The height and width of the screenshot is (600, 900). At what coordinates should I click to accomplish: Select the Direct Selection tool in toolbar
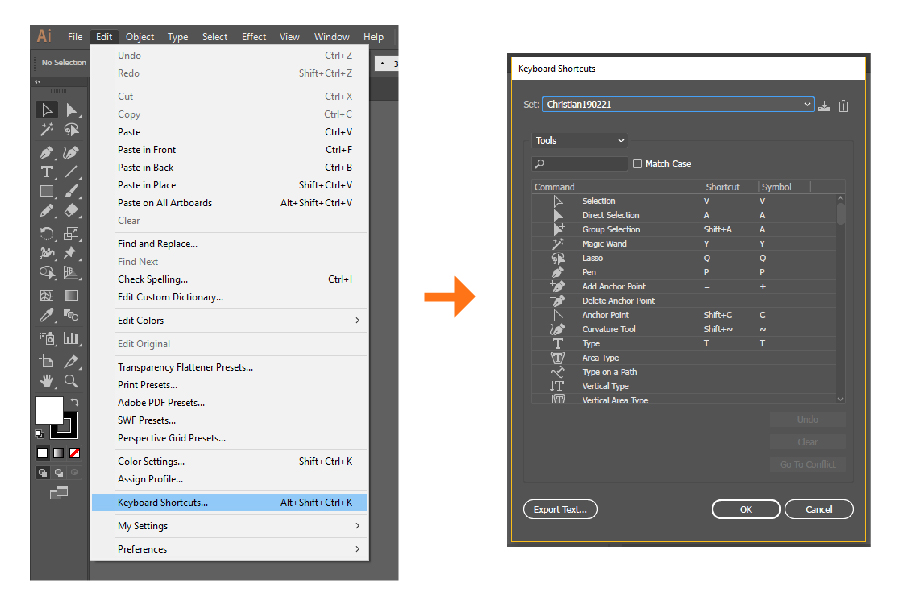pyautogui.click(x=72, y=110)
